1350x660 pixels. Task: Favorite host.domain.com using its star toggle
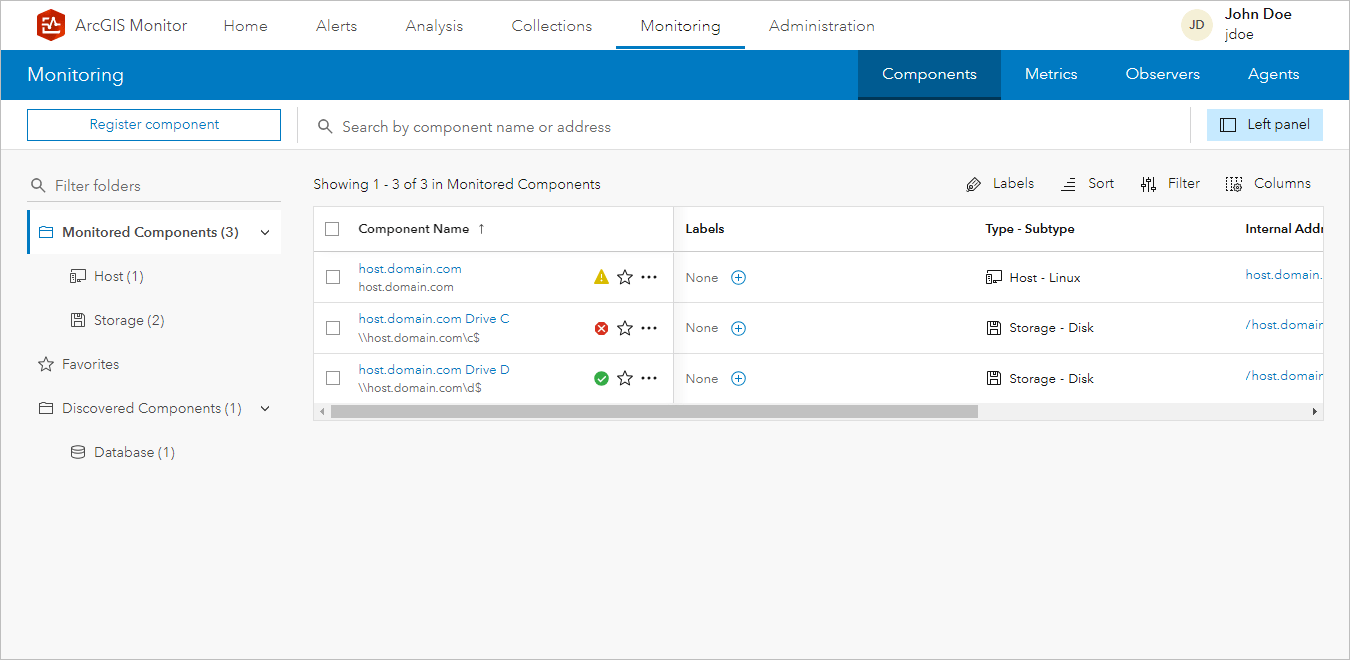(x=625, y=276)
